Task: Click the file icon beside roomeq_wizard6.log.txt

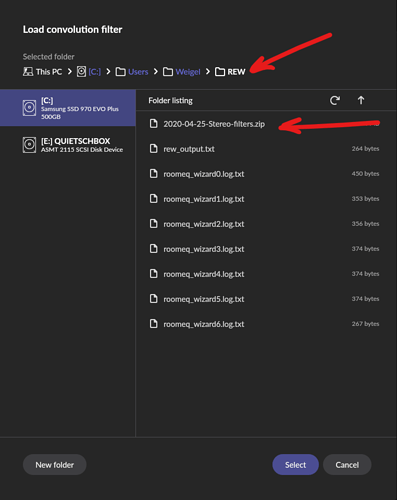Action: 153,323
